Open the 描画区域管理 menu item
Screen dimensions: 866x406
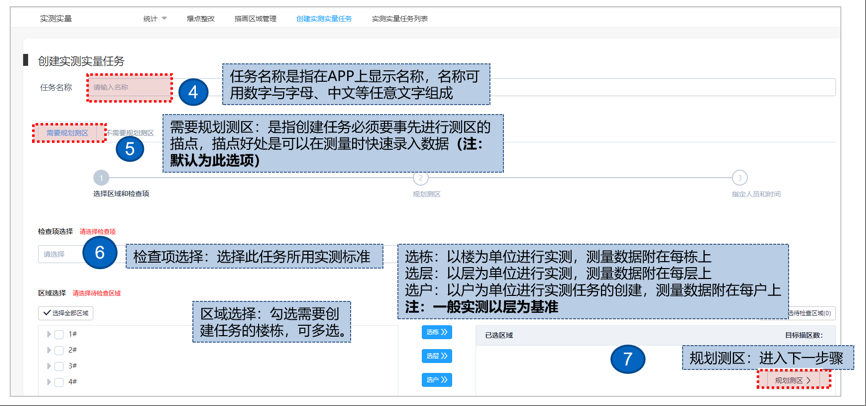255,19
